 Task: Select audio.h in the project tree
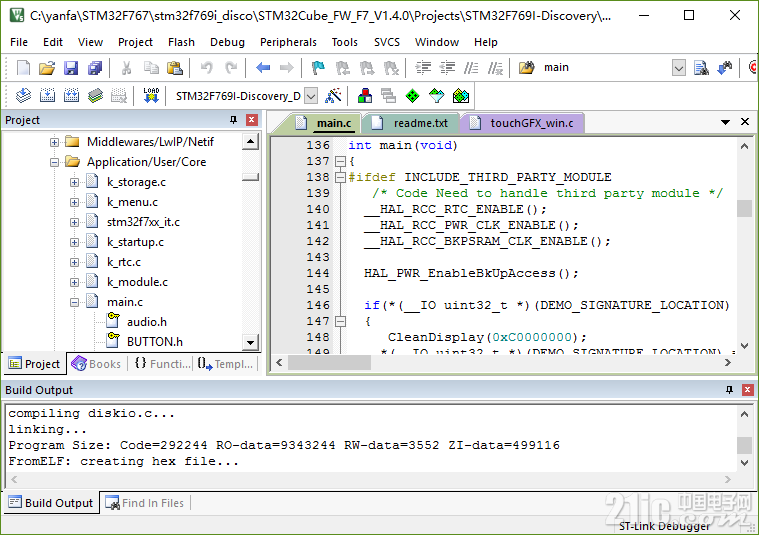point(147,322)
